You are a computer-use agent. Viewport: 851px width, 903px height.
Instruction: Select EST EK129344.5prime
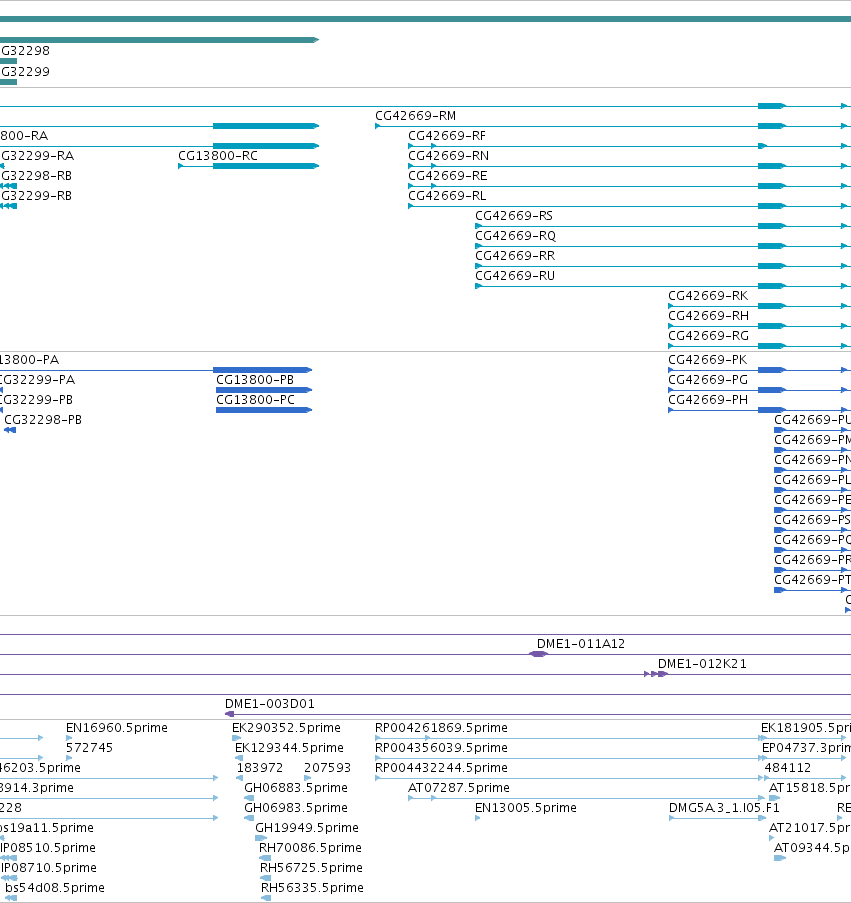point(289,748)
